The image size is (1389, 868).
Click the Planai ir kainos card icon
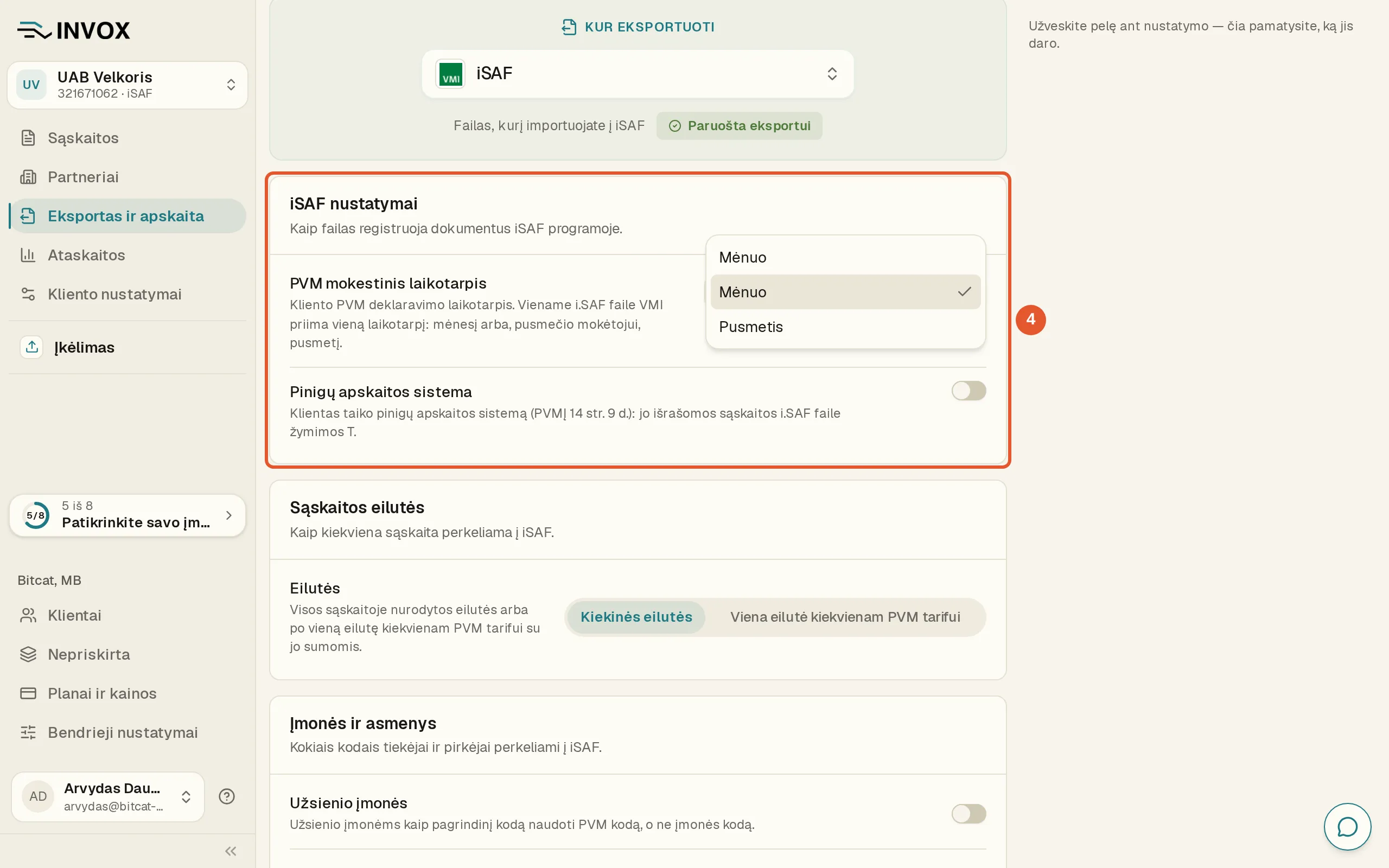28,693
